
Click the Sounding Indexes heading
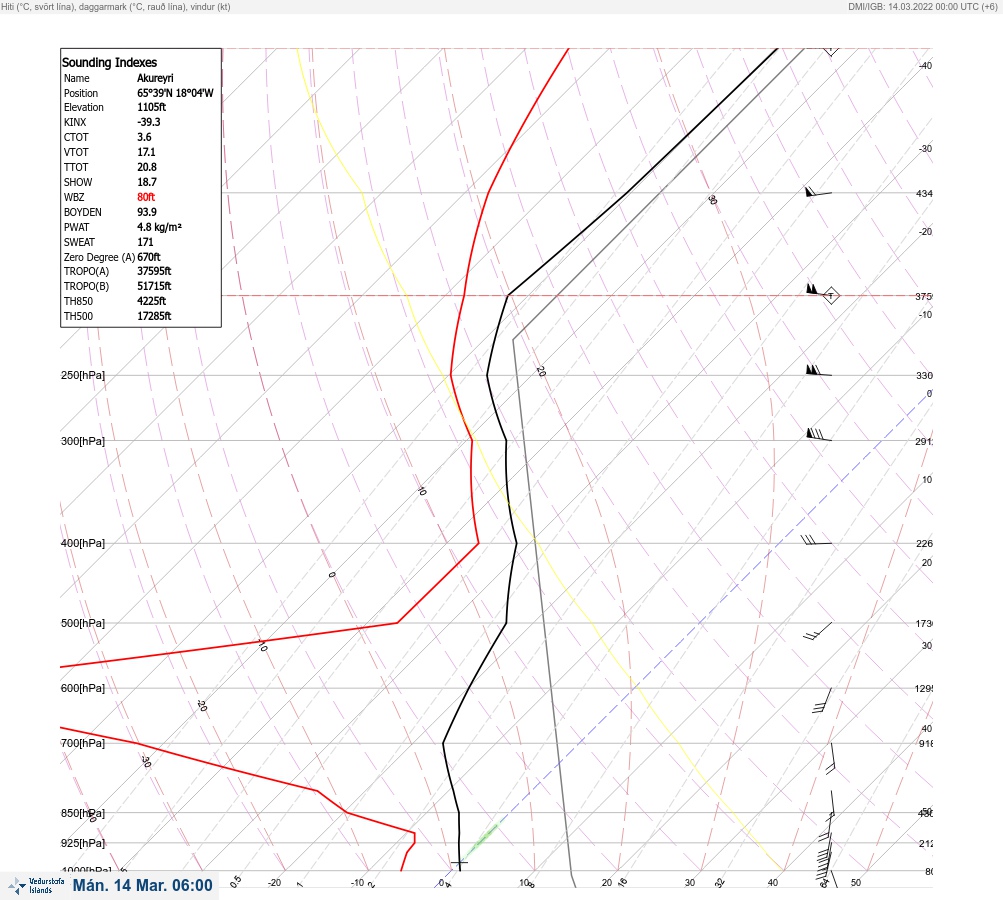pyautogui.click(x=109, y=62)
